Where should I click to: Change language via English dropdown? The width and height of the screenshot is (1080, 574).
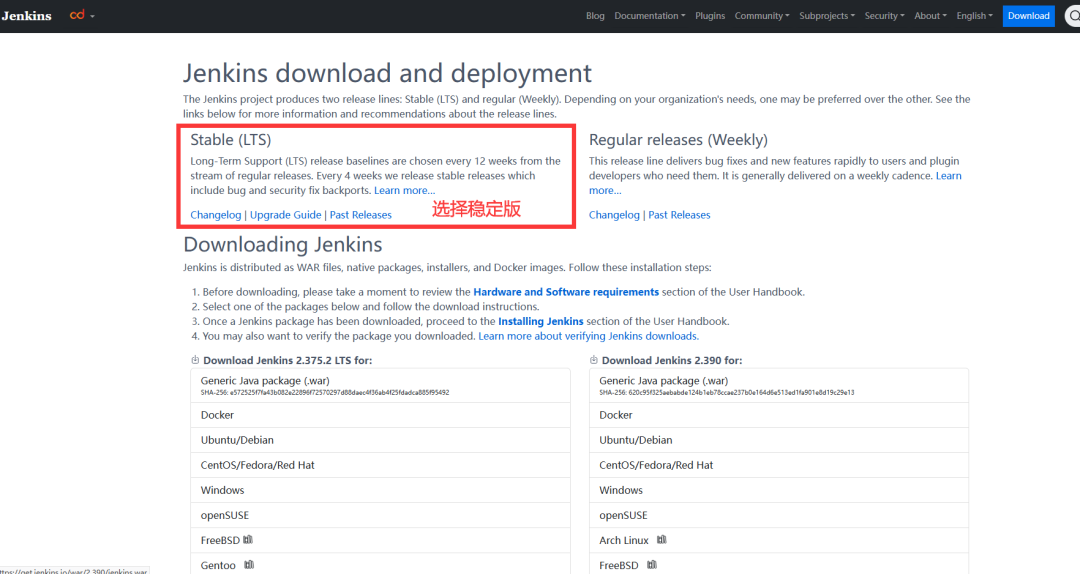point(974,16)
